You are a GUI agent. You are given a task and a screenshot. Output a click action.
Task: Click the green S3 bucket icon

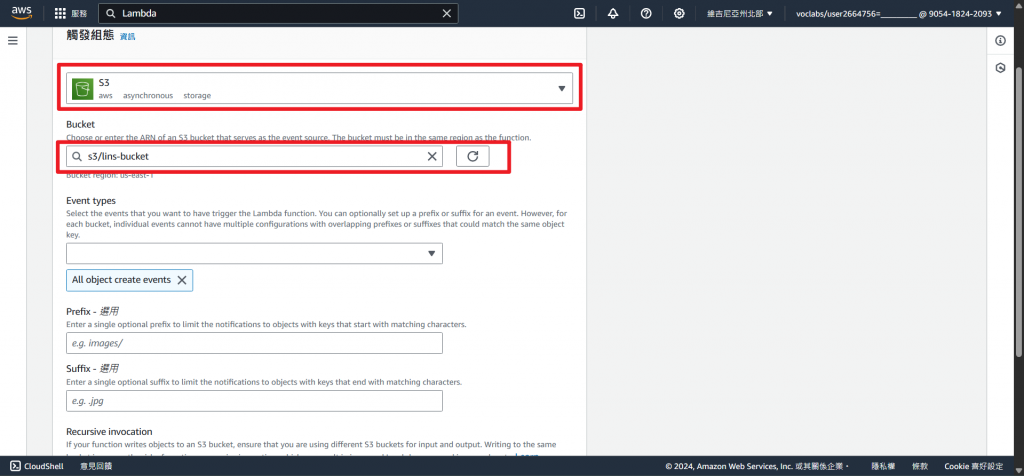[x=82, y=89]
